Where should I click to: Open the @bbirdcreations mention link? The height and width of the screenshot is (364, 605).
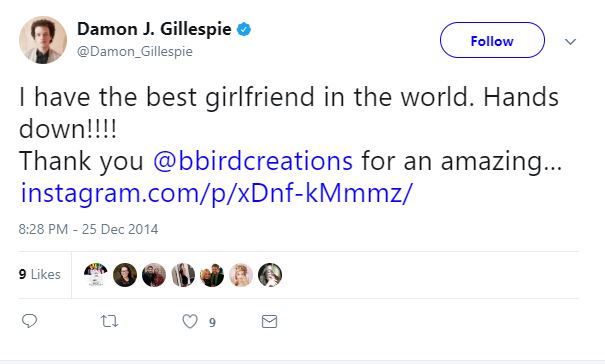(x=253, y=161)
